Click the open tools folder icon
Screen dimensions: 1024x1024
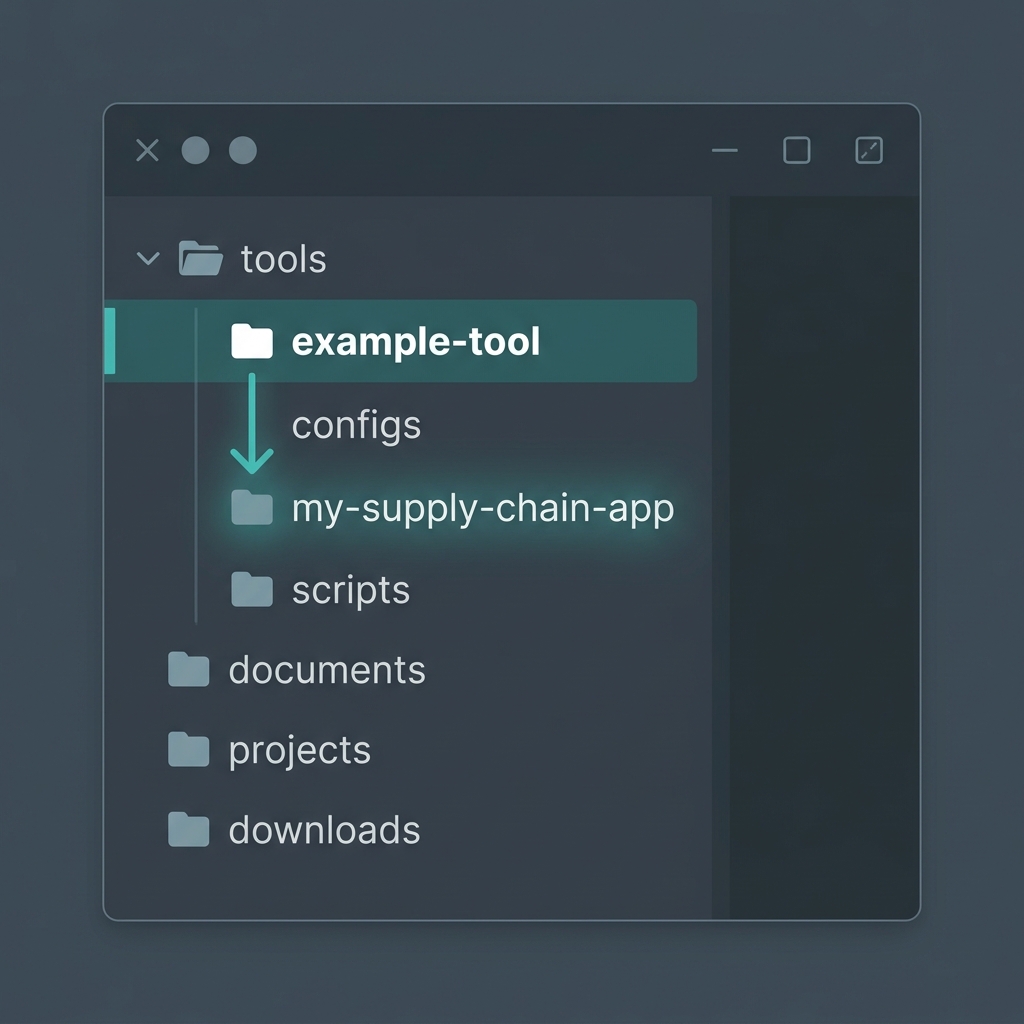tap(200, 258)
